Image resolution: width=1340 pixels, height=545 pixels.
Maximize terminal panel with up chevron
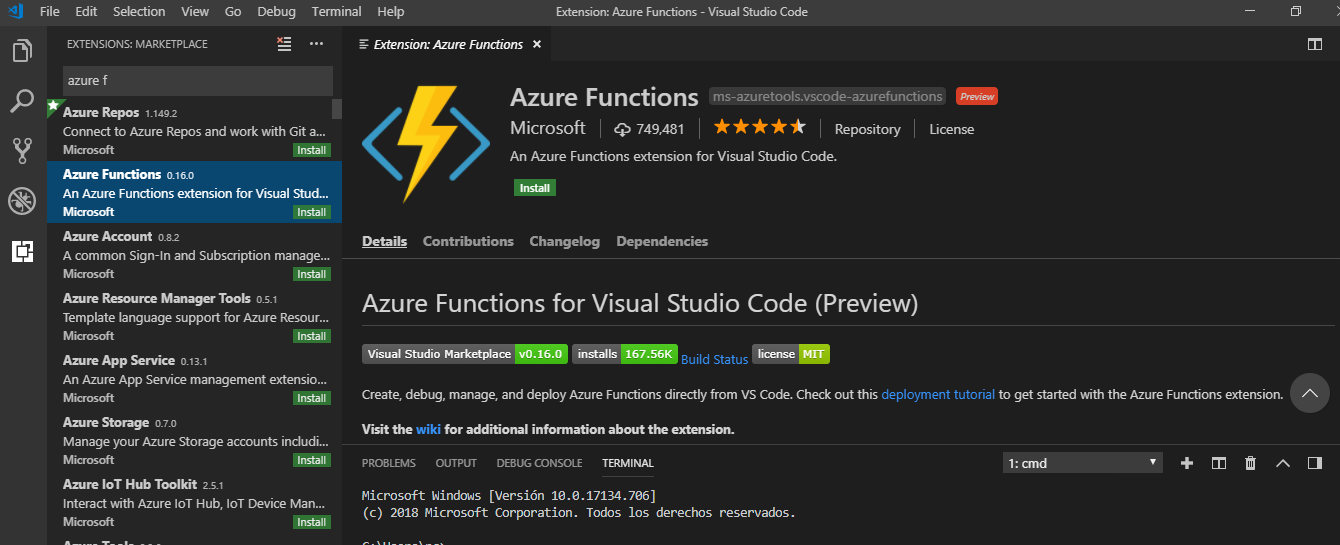click(x=1284, y=463)
